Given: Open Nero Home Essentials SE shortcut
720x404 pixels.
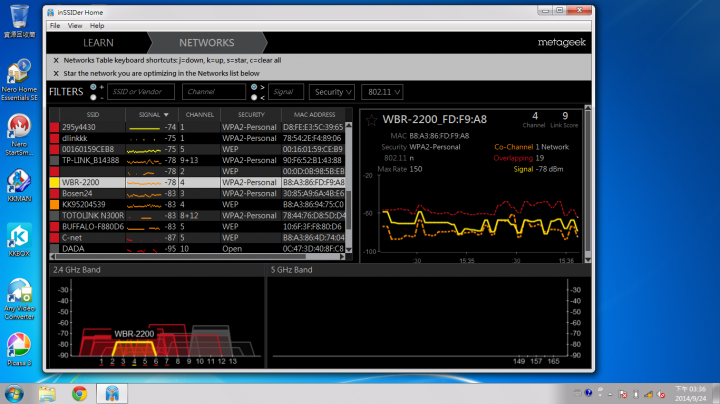Looking at the screenshot, I should [x=19, y=80].
